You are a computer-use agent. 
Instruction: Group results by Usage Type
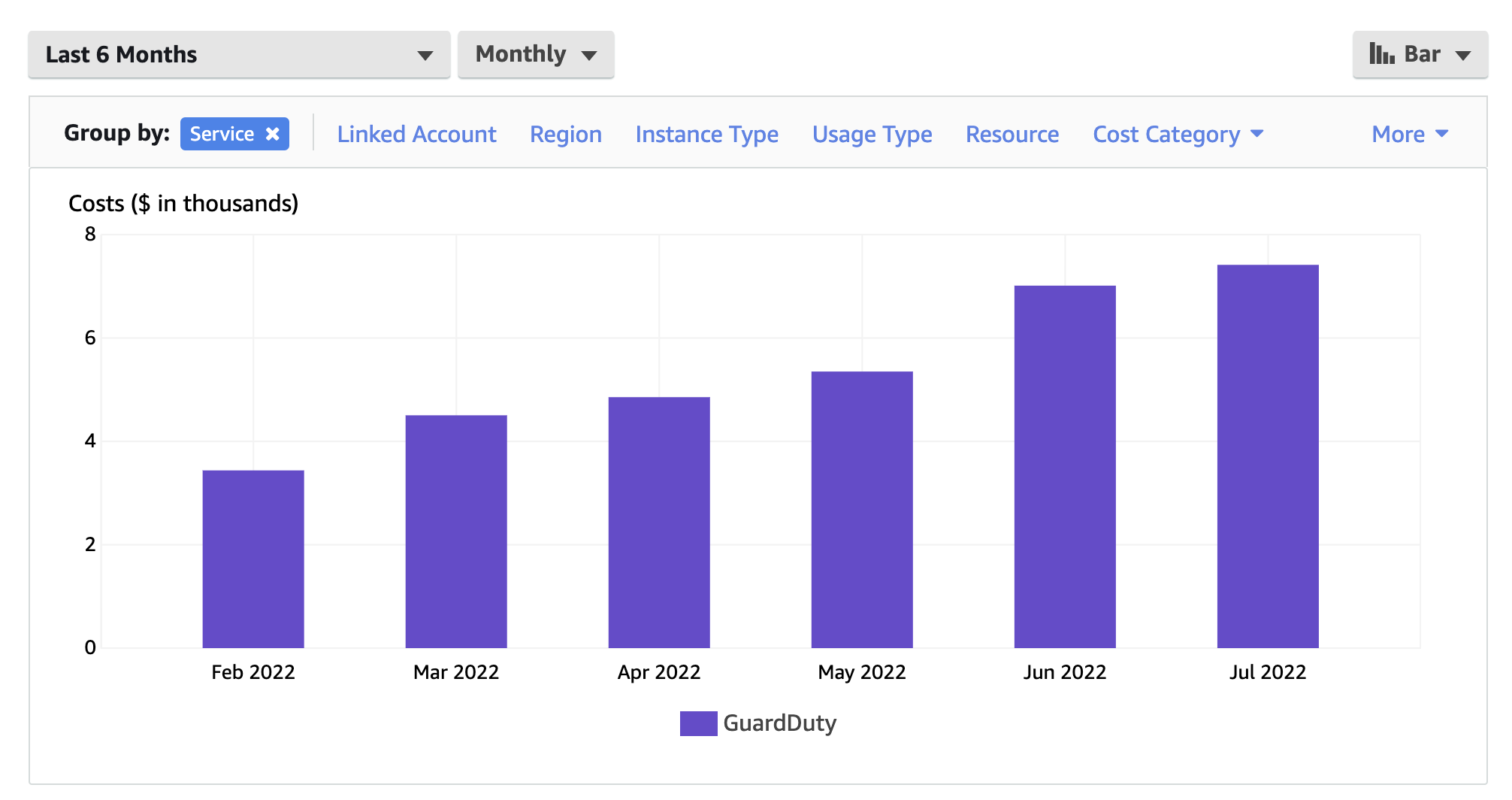pyautogui.click(x=872, y=134)
